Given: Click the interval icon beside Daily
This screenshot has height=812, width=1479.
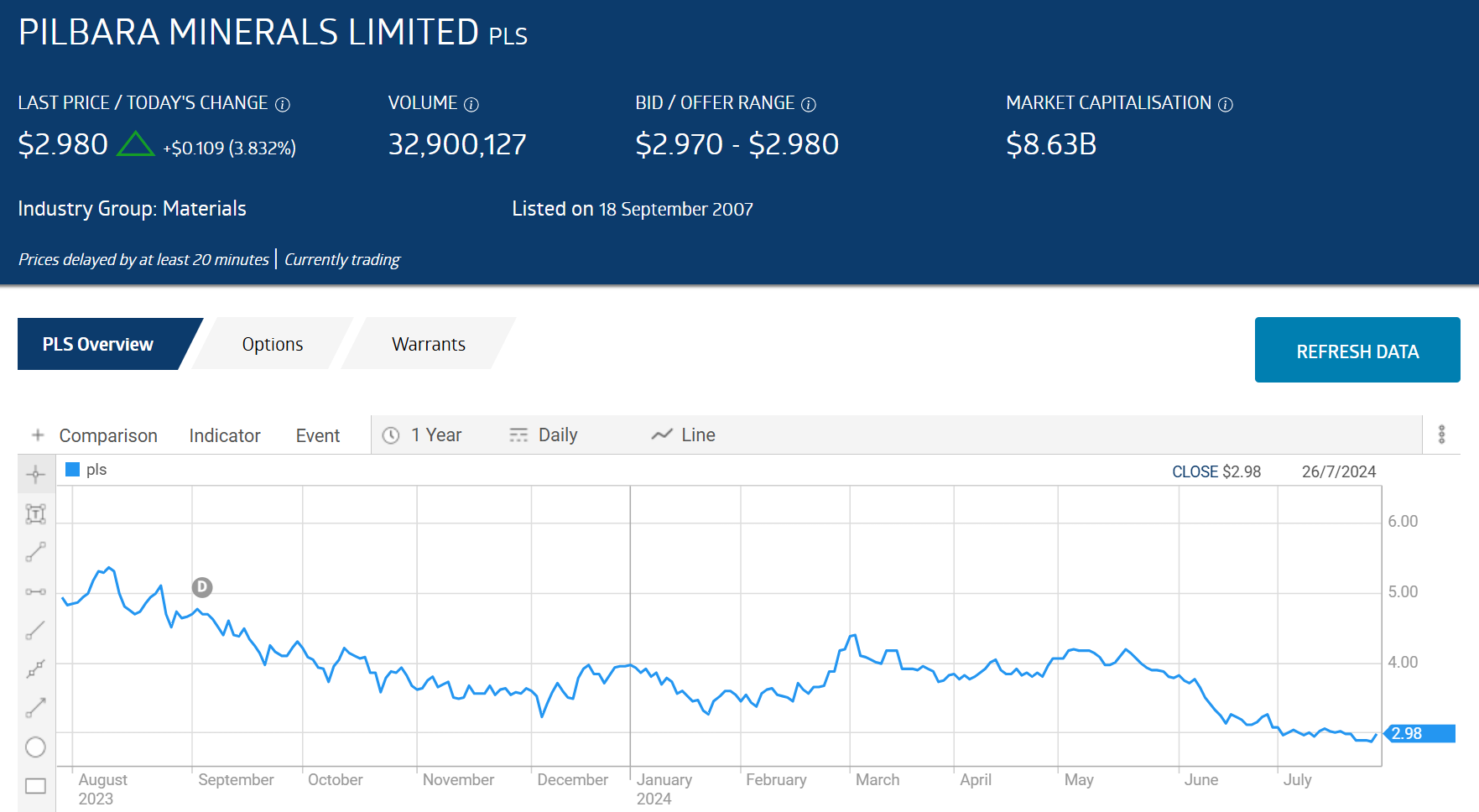Looking at the screenshot, I should 518,435.
